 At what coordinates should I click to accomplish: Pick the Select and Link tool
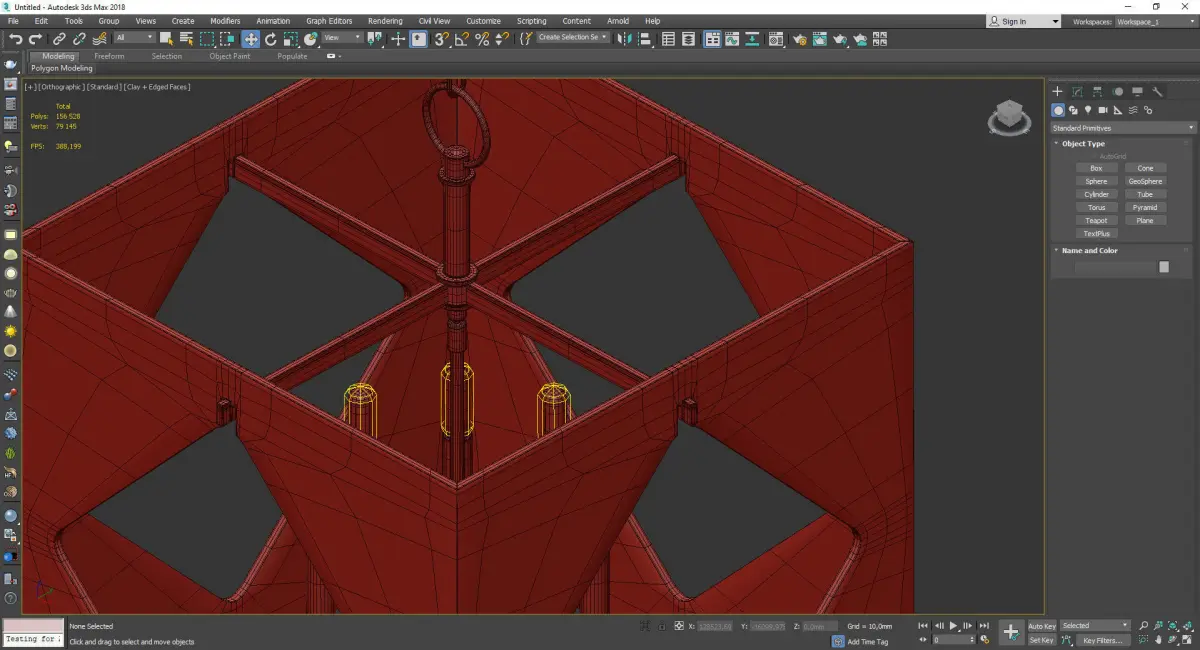coord(58,38)
